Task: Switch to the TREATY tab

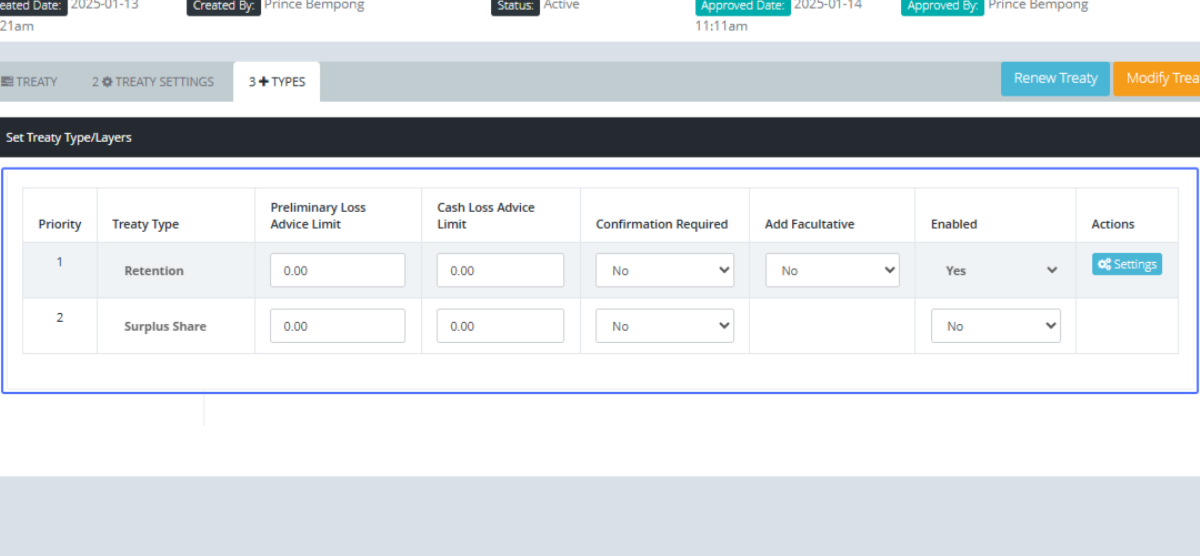Action: tap(30, 82)
